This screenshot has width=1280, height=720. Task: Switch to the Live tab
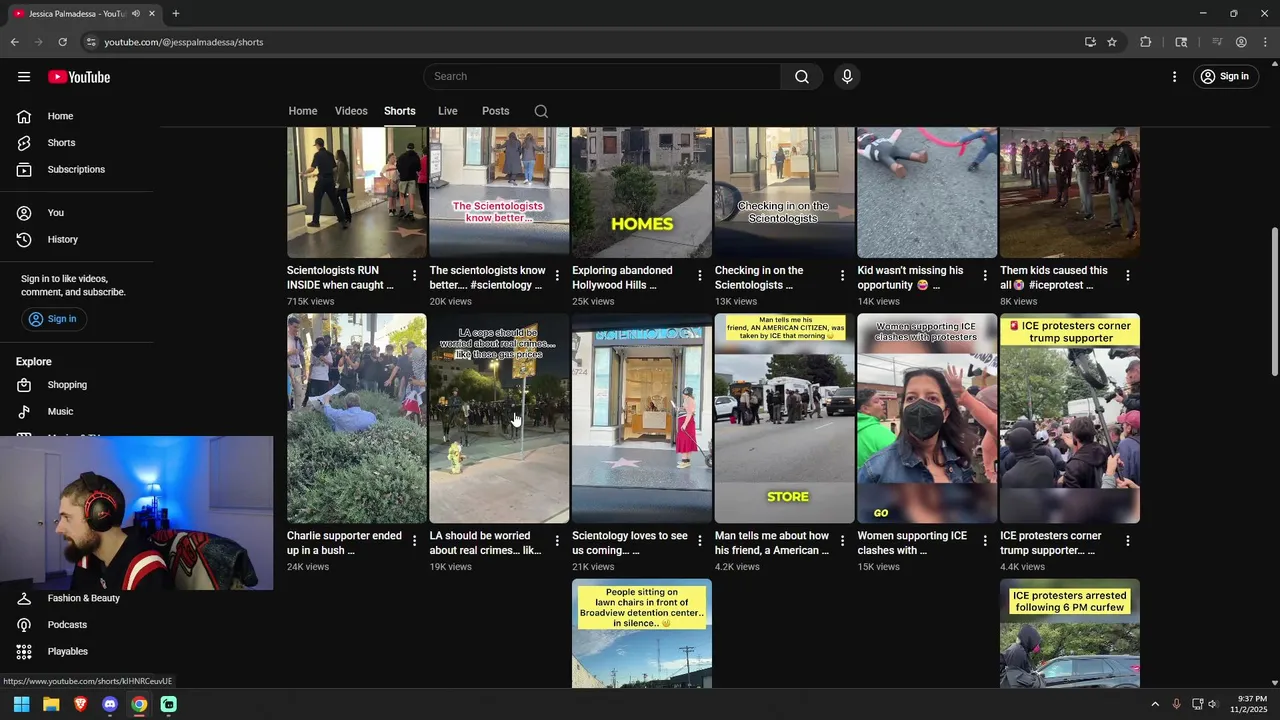[447, 111]
